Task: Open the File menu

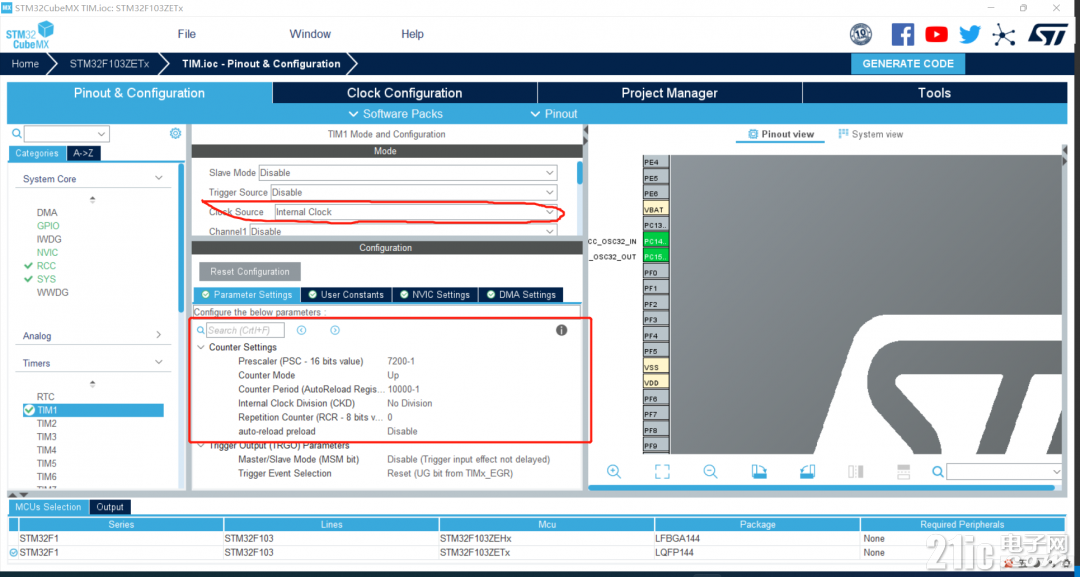Action: point(187,34)
